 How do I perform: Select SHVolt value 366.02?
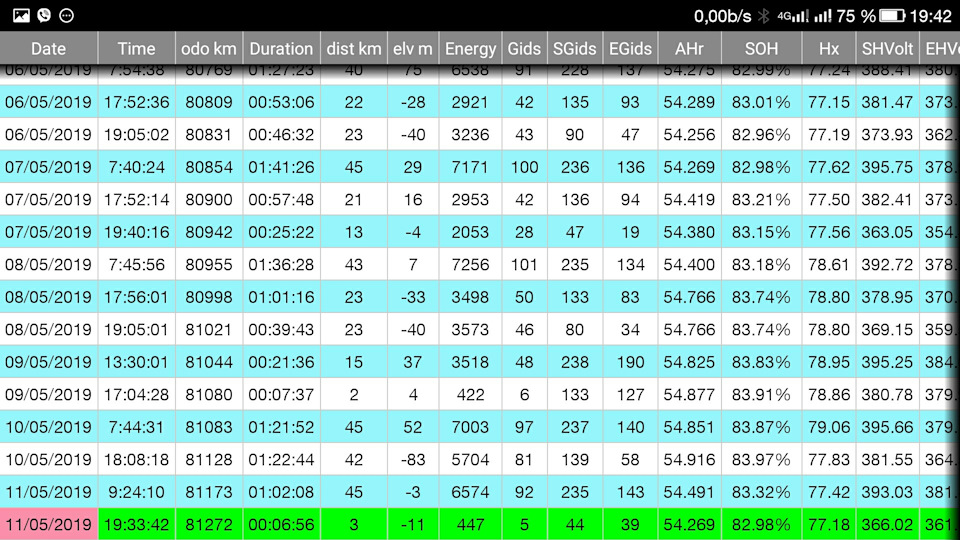(x=887, y=525)
